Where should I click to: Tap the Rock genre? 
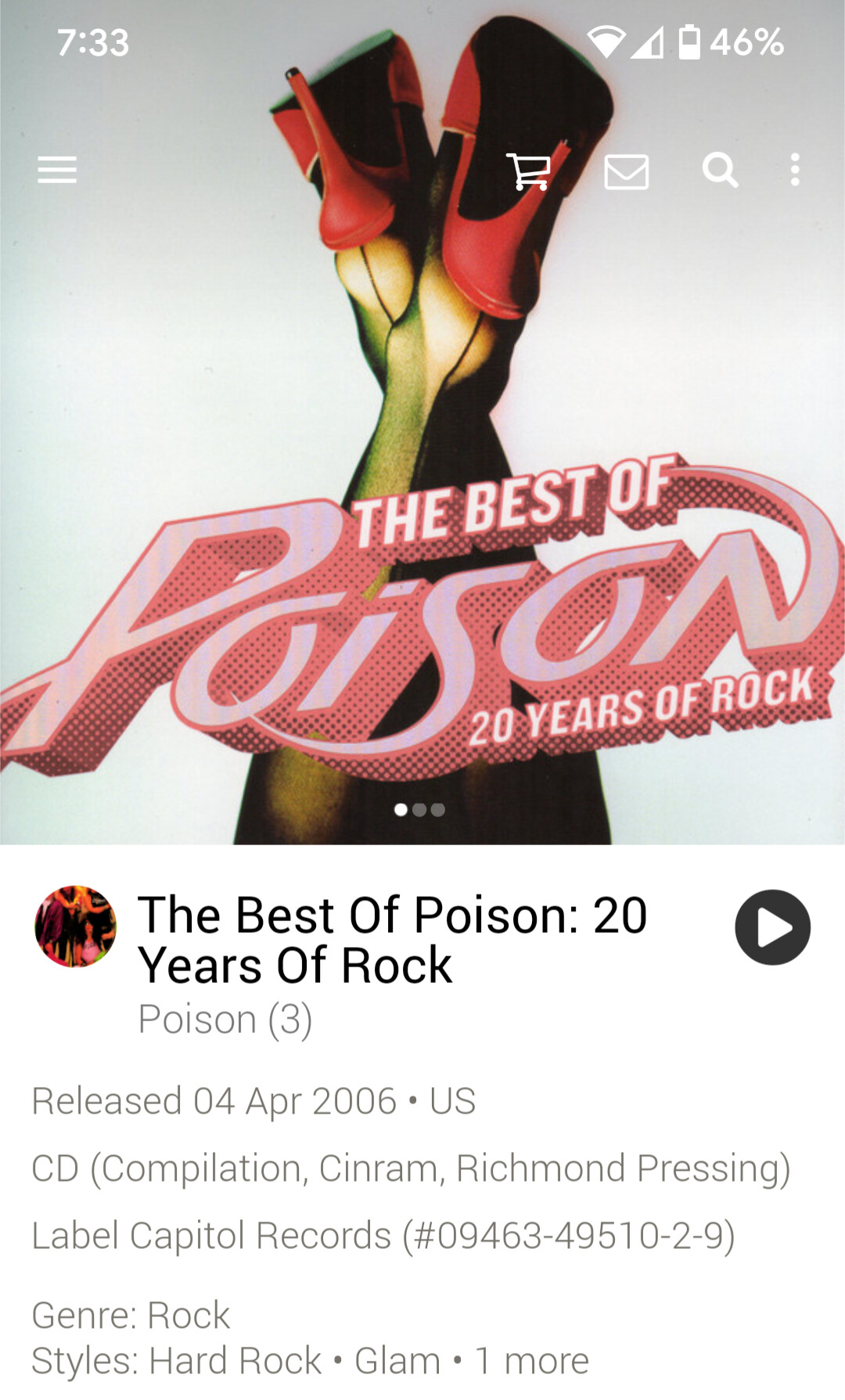pos(189,1315)
